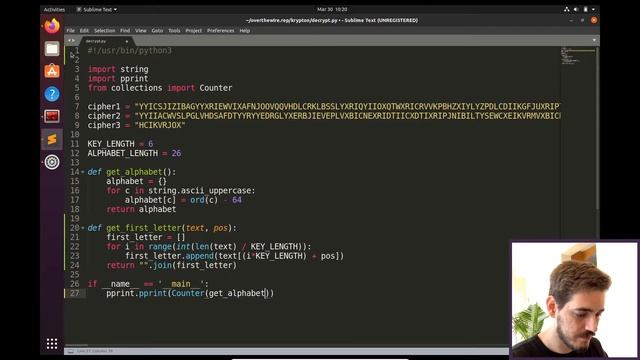Click the vertical scrollbar of the editor
This screenshot has width=640, height=360.
tap(598, 129)
